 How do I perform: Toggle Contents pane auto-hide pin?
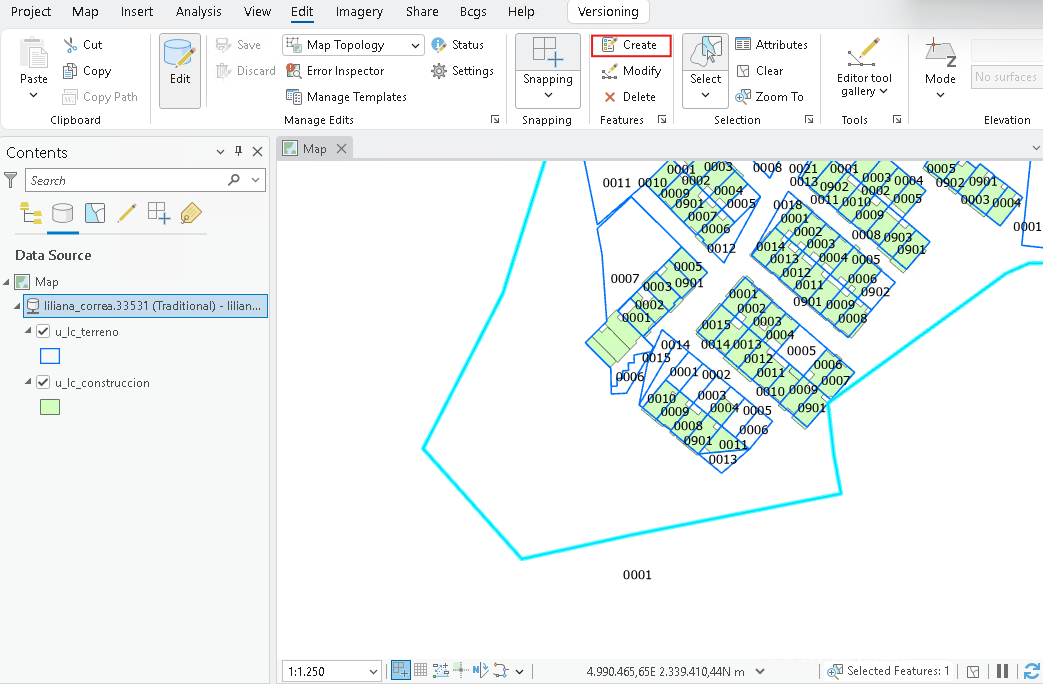(x=239, y=152)
